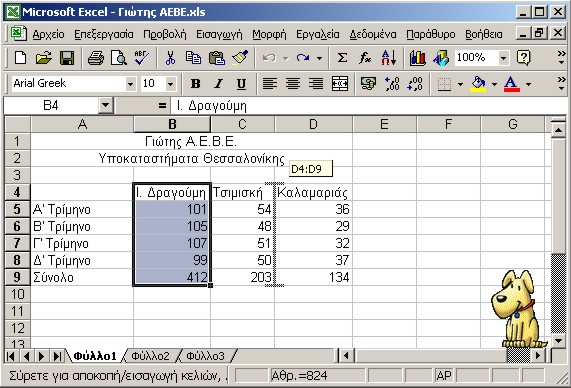Click the AutoSum sigma icon
The image size is (571, 388).
coord(342,58)
